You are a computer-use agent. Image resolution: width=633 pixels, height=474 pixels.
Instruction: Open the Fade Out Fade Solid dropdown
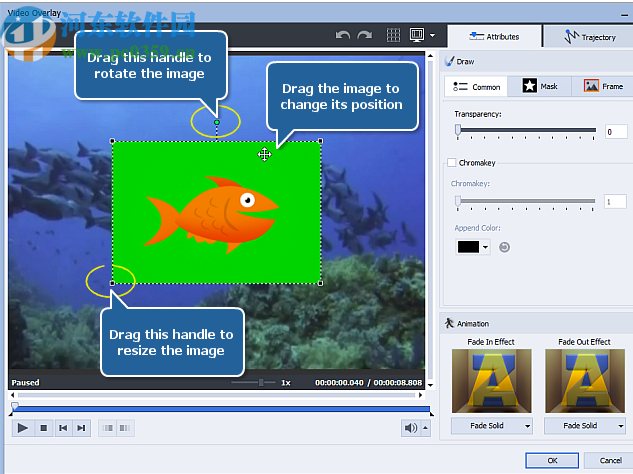tap(585, 426)
